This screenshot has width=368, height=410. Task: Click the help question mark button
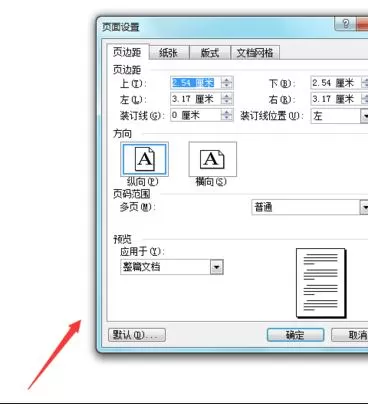click(x=345, y=24)
